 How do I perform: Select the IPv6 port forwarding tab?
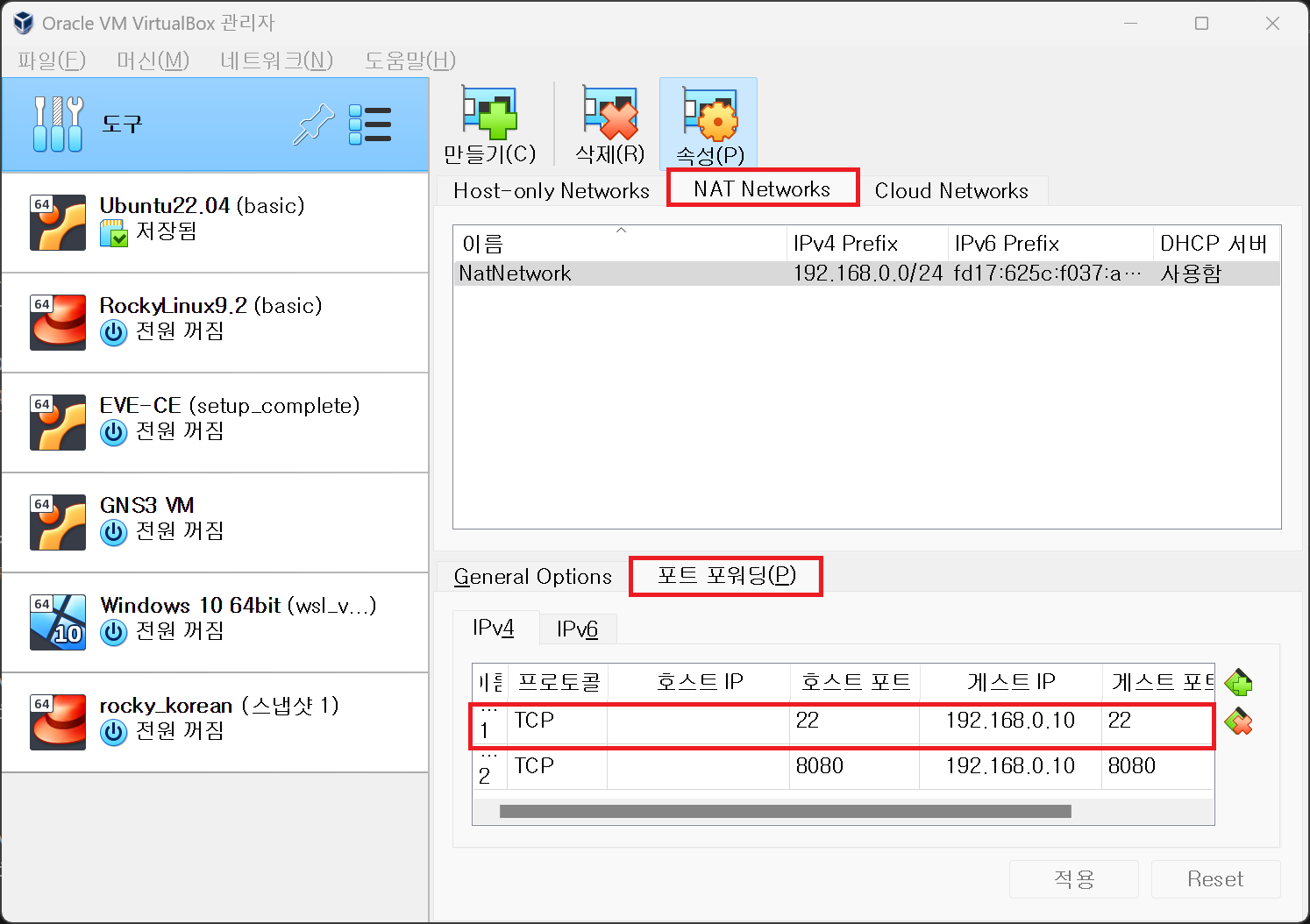[577, 629]
